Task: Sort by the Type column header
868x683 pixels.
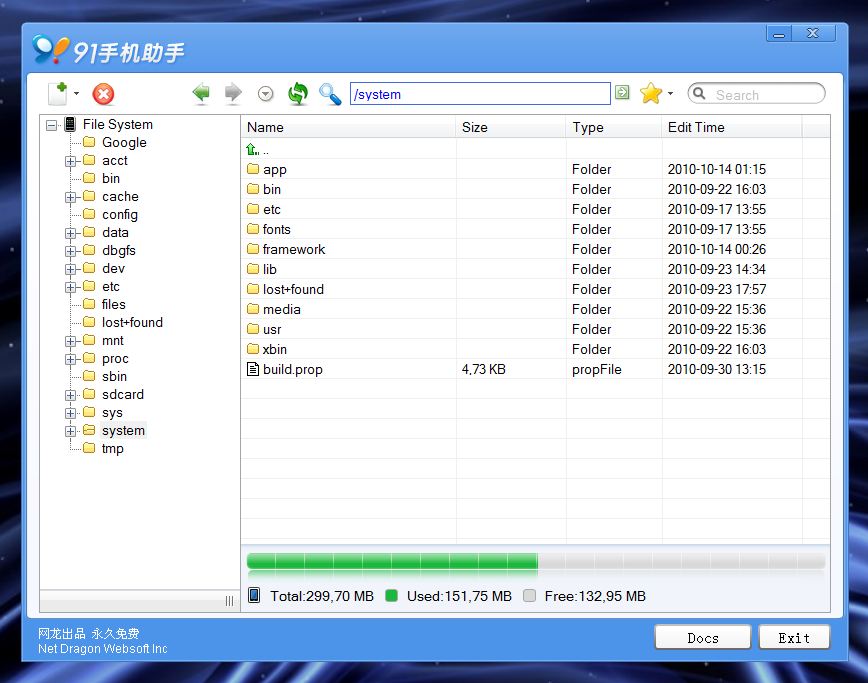Action: [614, 127]
